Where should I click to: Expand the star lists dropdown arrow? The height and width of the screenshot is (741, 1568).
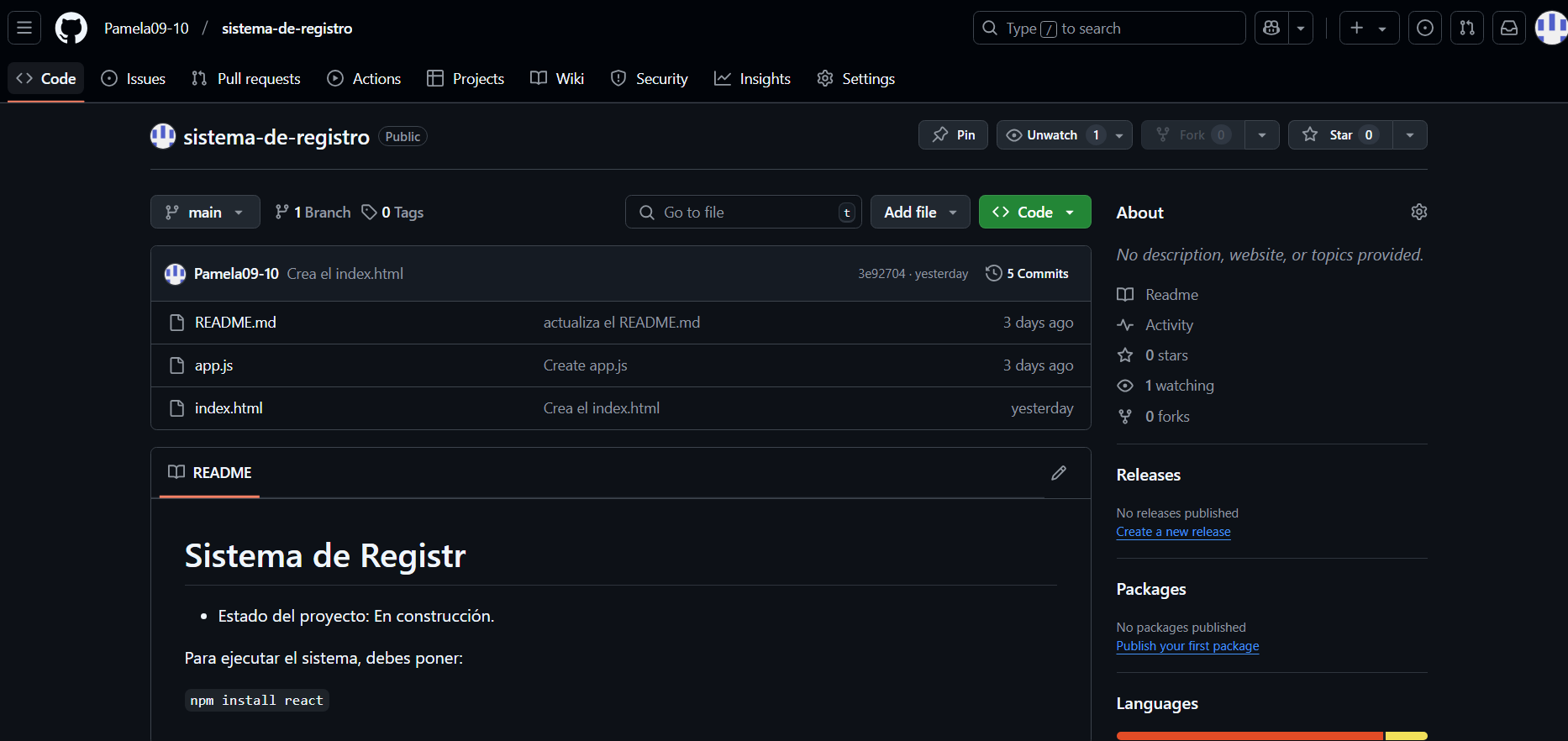1410,134
